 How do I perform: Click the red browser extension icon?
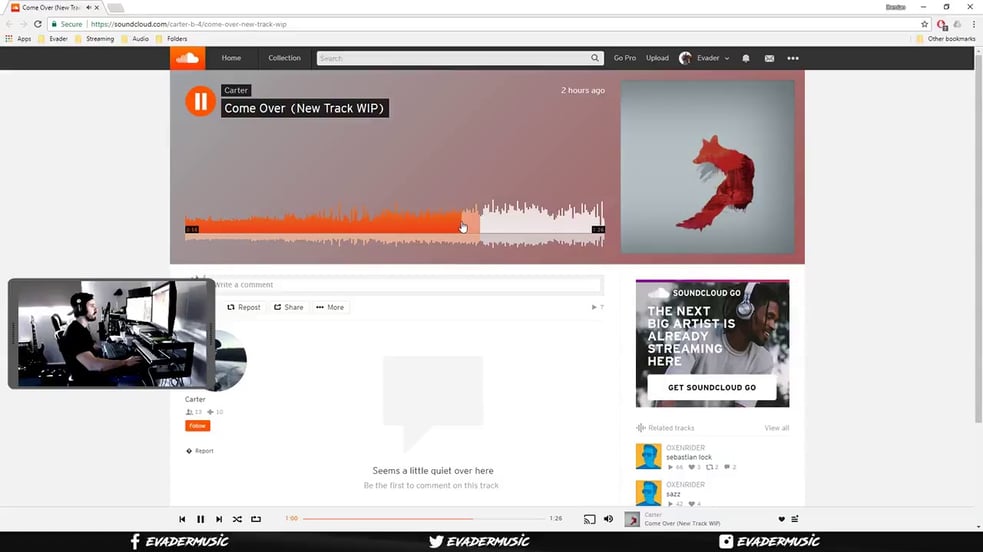pyautogui.click(x=942, y=24)
